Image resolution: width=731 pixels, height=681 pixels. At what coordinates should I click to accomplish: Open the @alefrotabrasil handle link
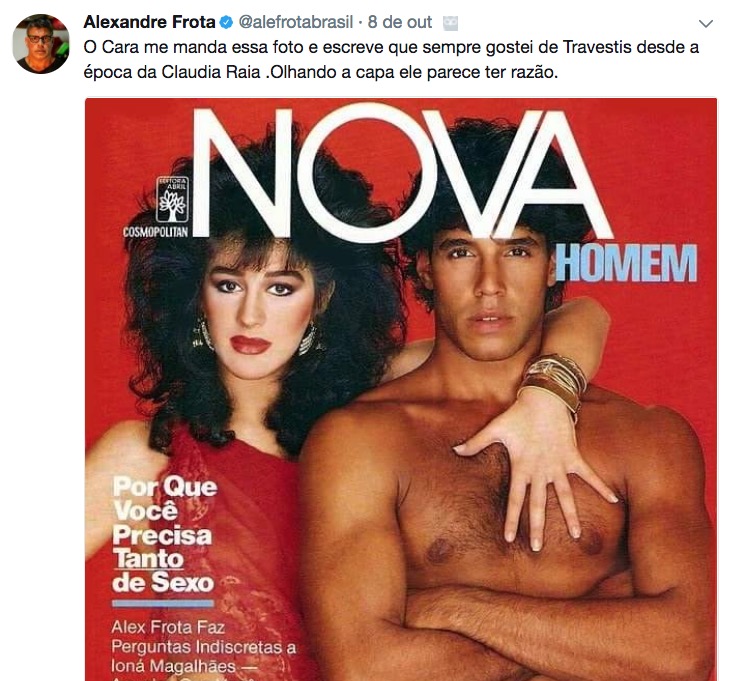click(296, 22)
